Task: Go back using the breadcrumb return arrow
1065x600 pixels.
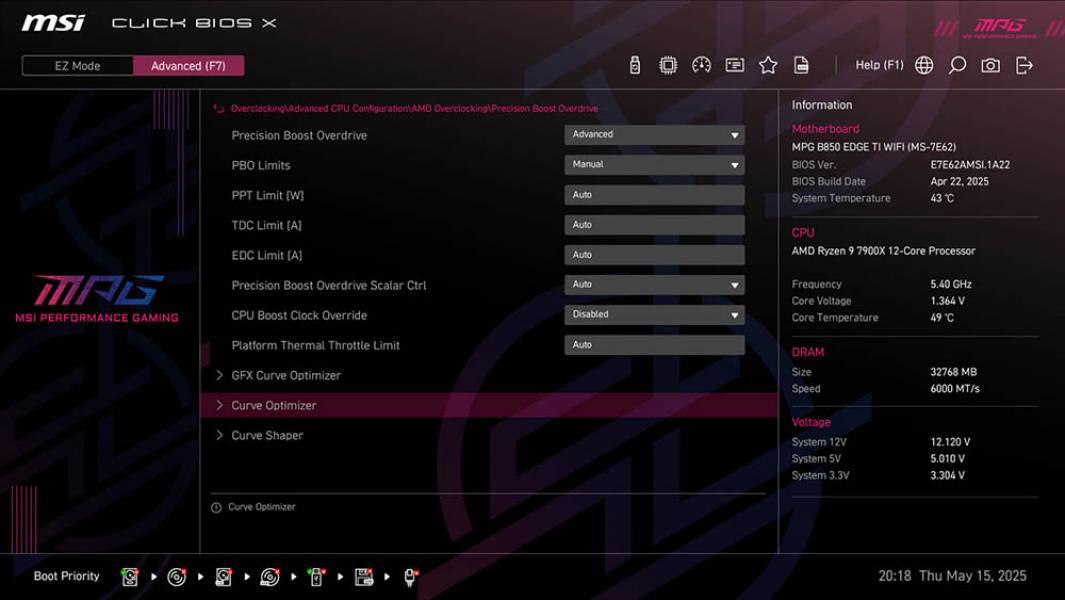Action: [219, 109]
